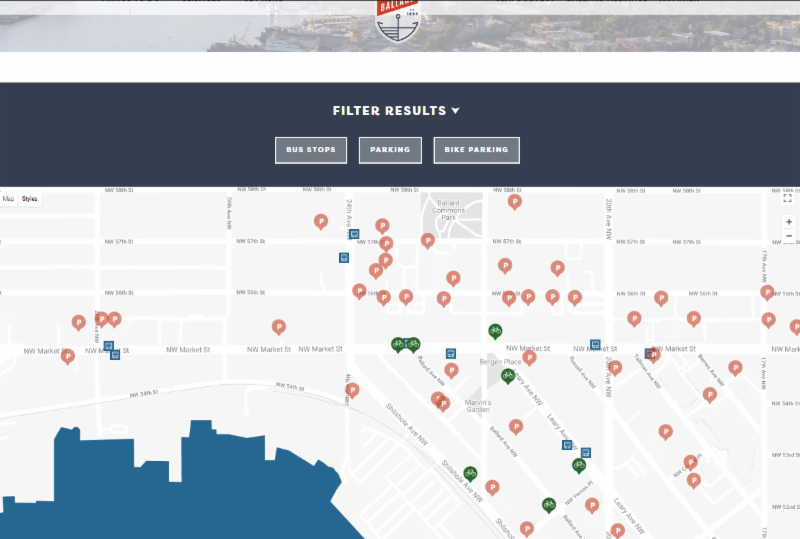Select bike parking pin on Shilshole Ave NW
Screen dimensions: 800x539
(470, 473)
